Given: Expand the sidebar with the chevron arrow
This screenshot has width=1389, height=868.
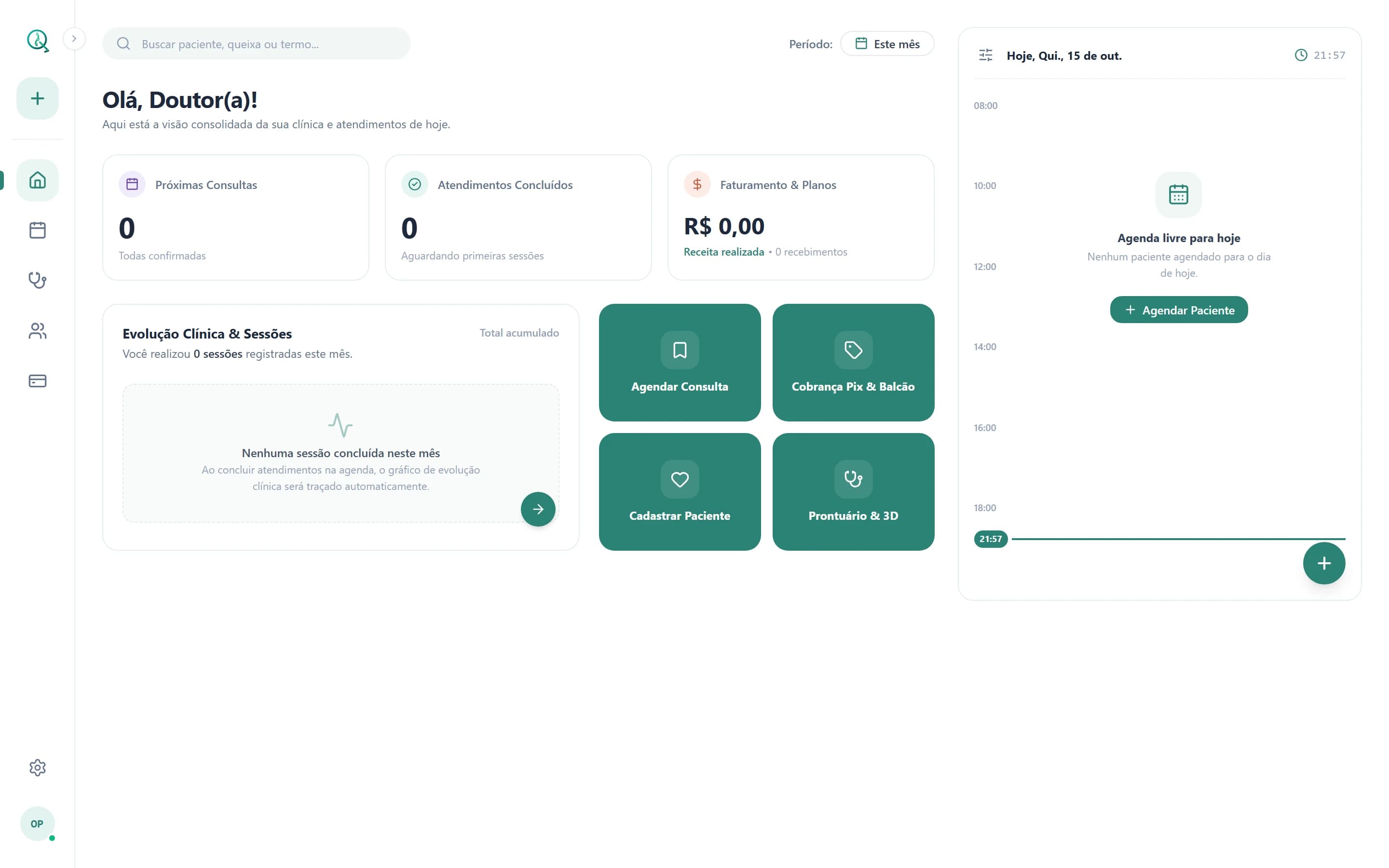Looking at the screenshot, I should 74,39.
